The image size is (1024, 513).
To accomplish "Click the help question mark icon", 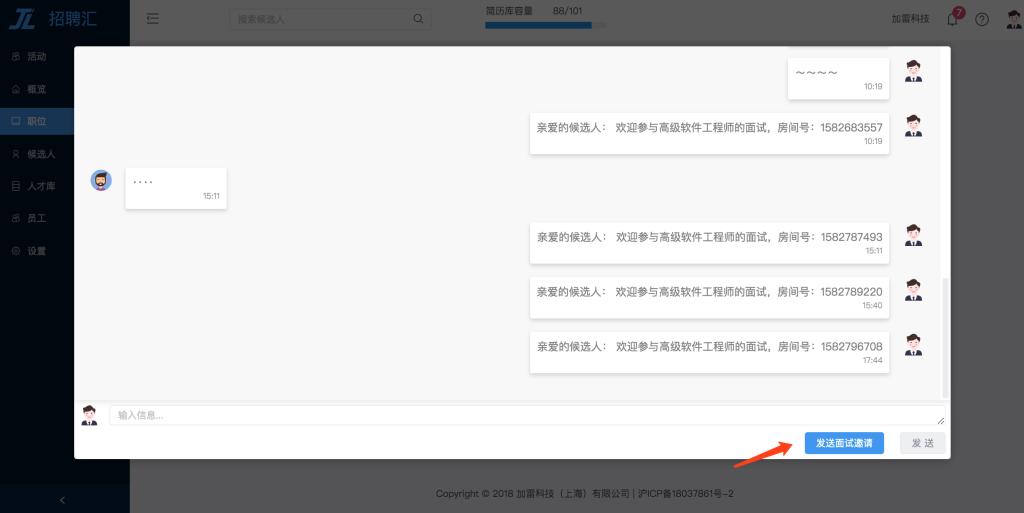I will point(982,19).
